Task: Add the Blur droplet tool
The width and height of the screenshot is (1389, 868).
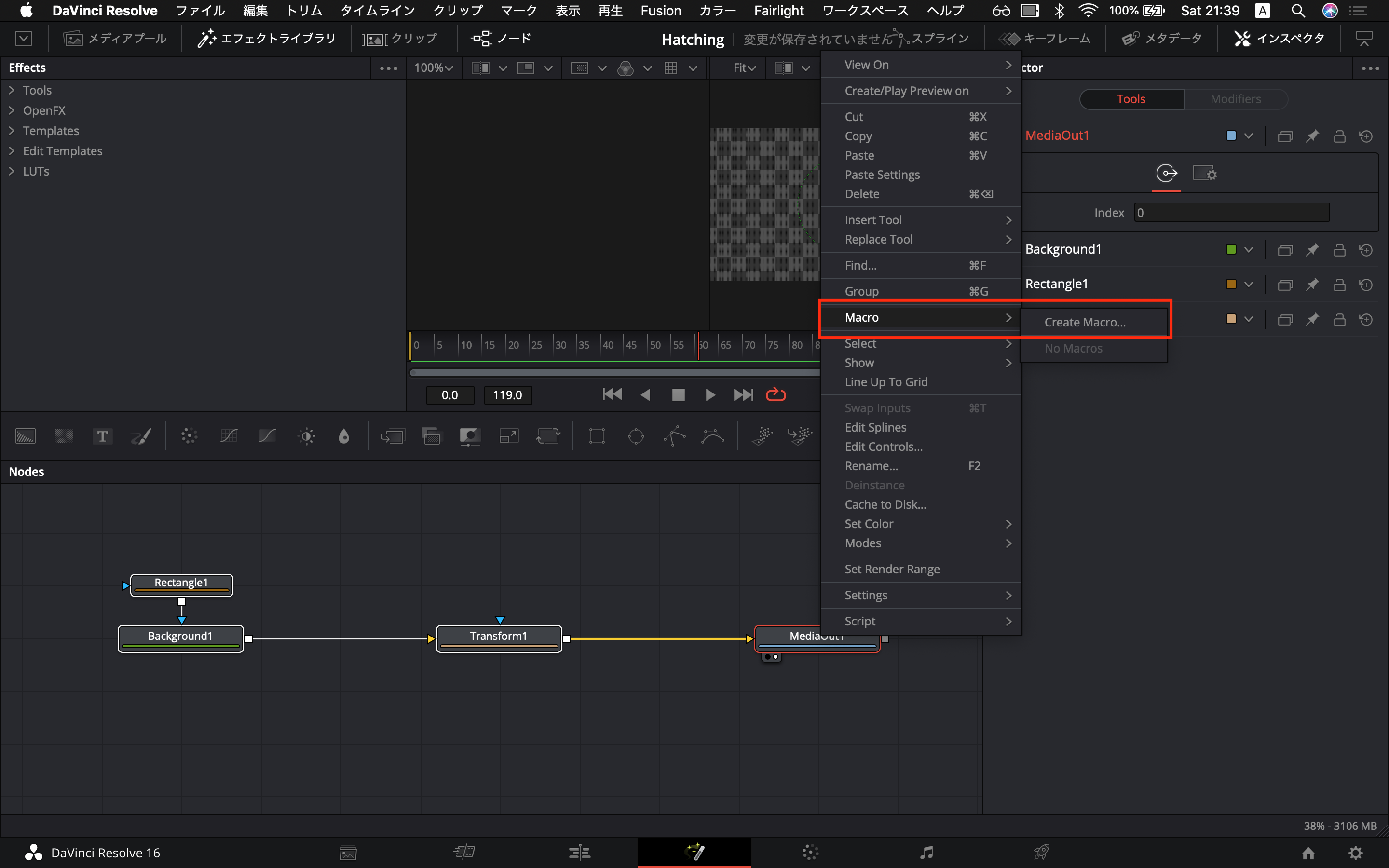Action: click(x=344, y=436)
